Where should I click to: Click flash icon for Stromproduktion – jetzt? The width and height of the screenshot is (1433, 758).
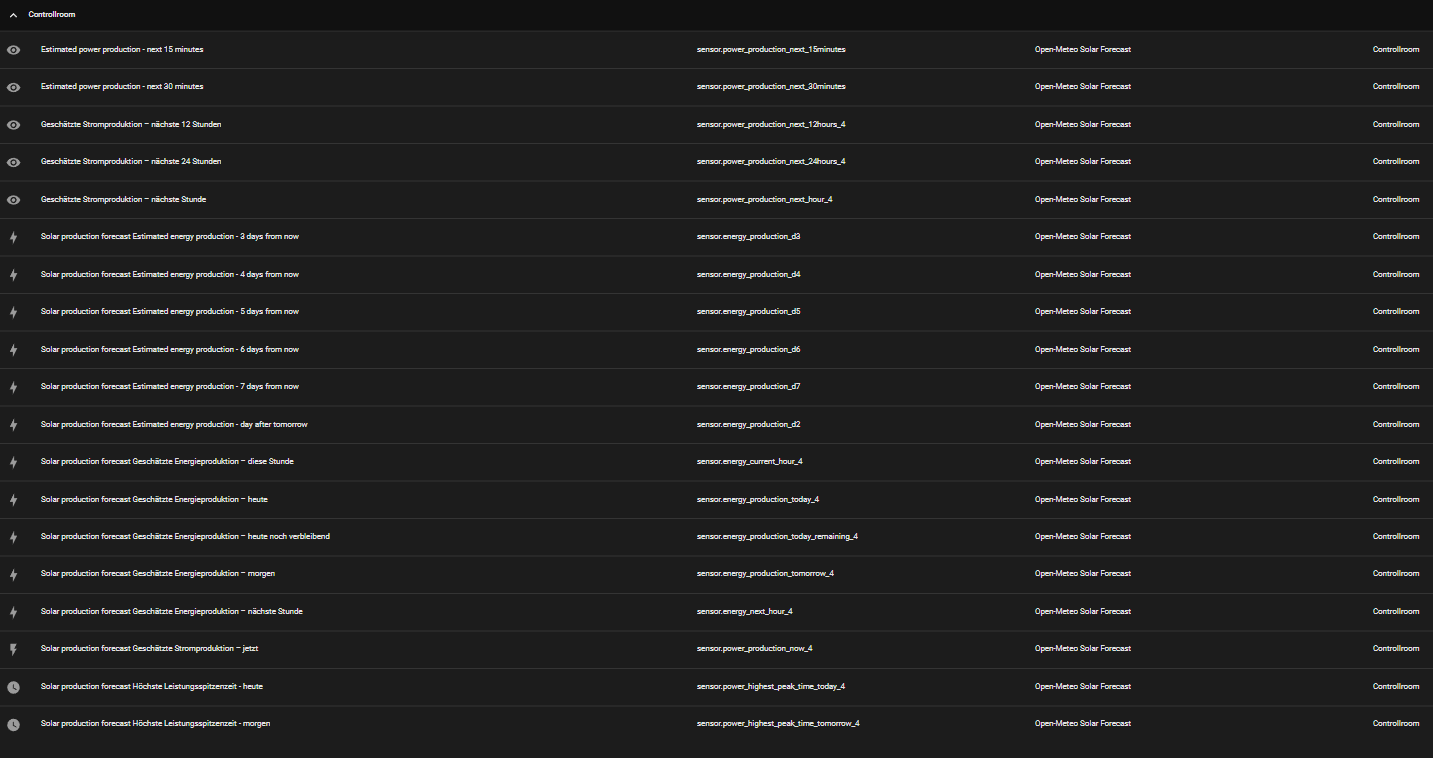click(13, 649)
